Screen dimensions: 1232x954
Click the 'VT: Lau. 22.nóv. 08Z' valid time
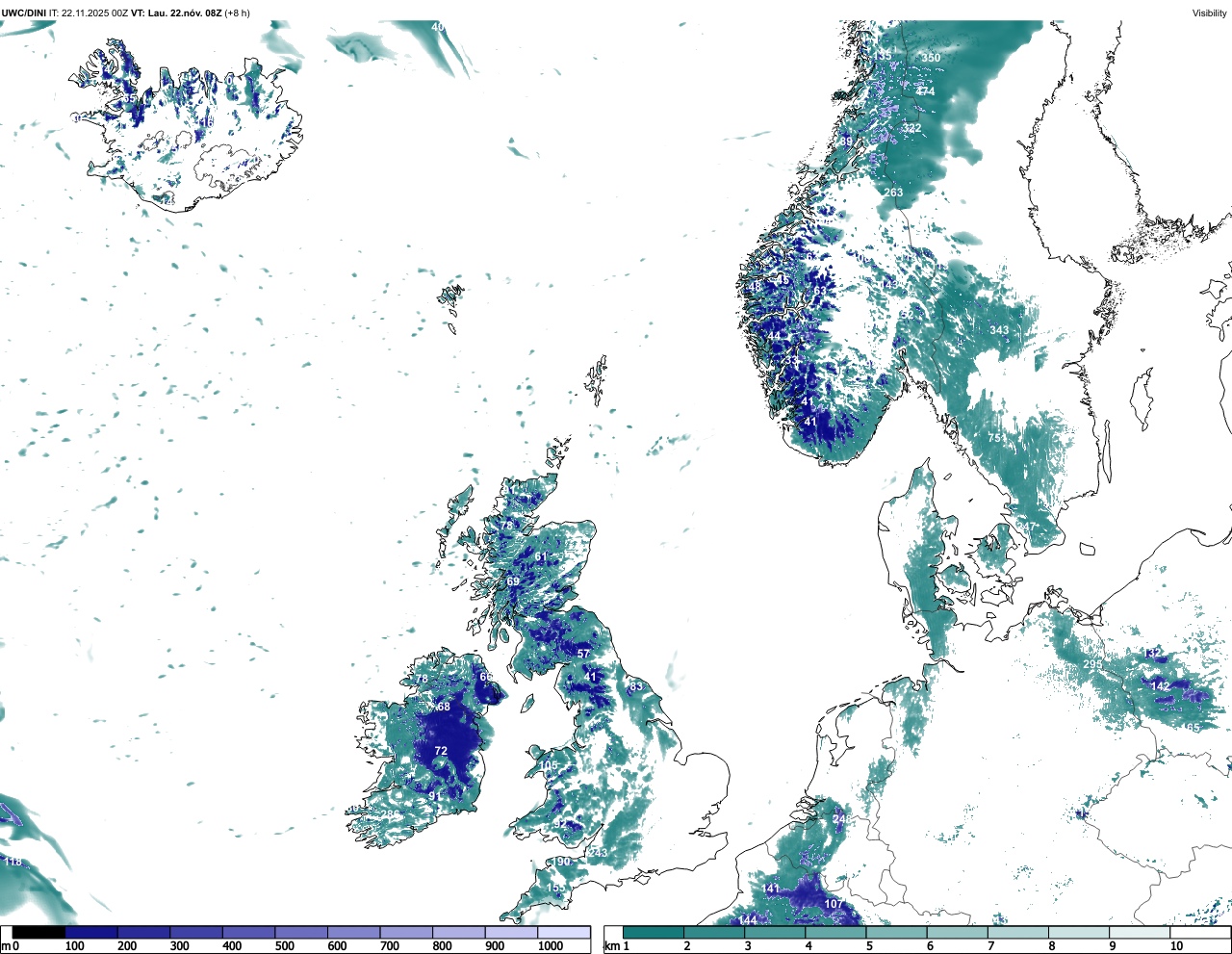(x=177, y=13)
